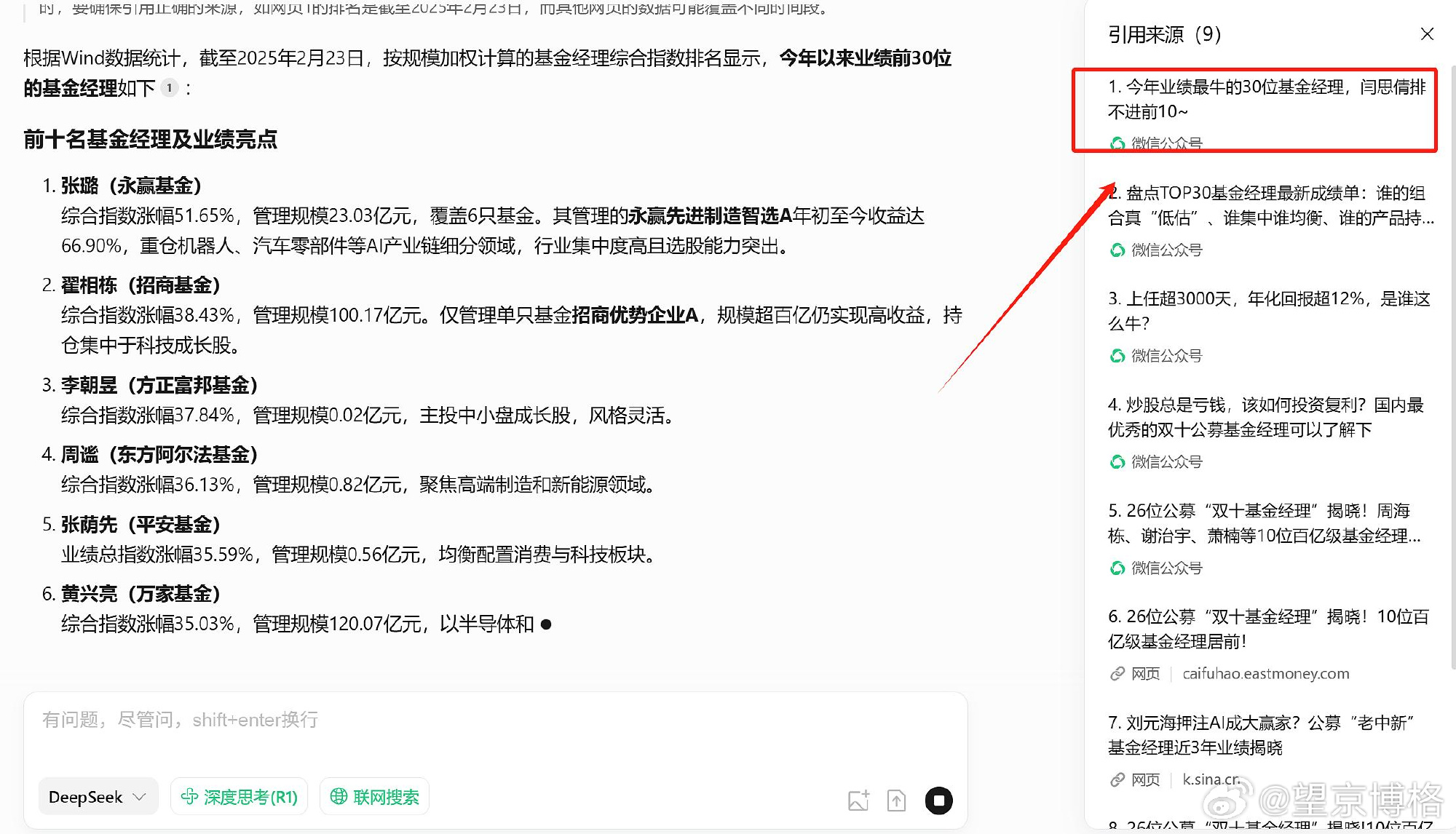Click the name 翟相栋（招商基金）
Screen dimensions: 1456x834
(141, 285)
